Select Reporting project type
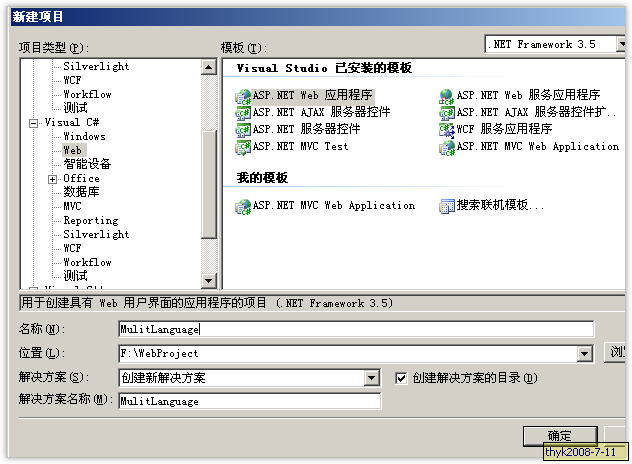Image resolution: width=632 pixels, height=464 pixels. coord(91,221)
